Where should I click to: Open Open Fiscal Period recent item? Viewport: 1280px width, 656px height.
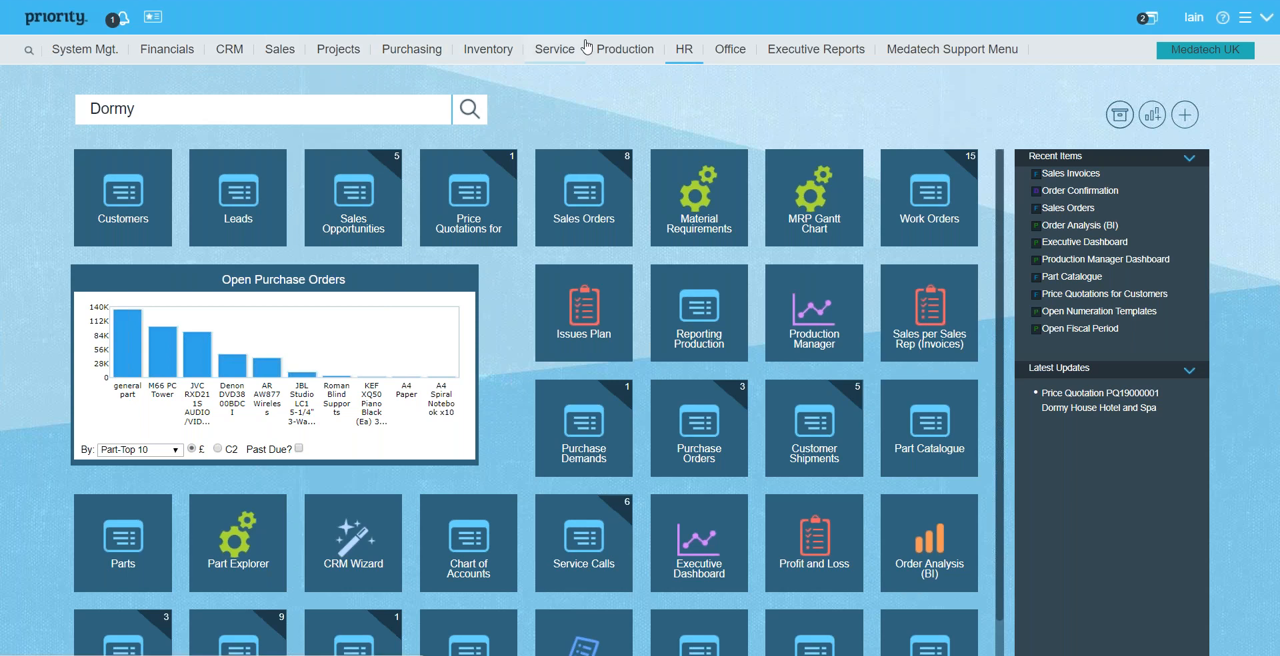(1080, 328)
